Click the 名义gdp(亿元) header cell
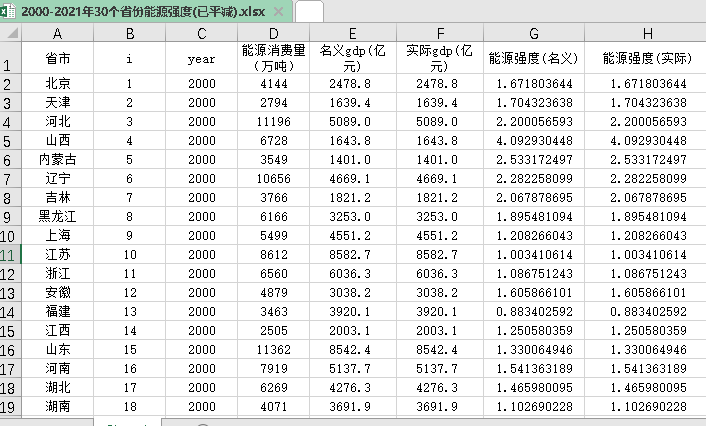The image size is (706, 426). [353, 58]
